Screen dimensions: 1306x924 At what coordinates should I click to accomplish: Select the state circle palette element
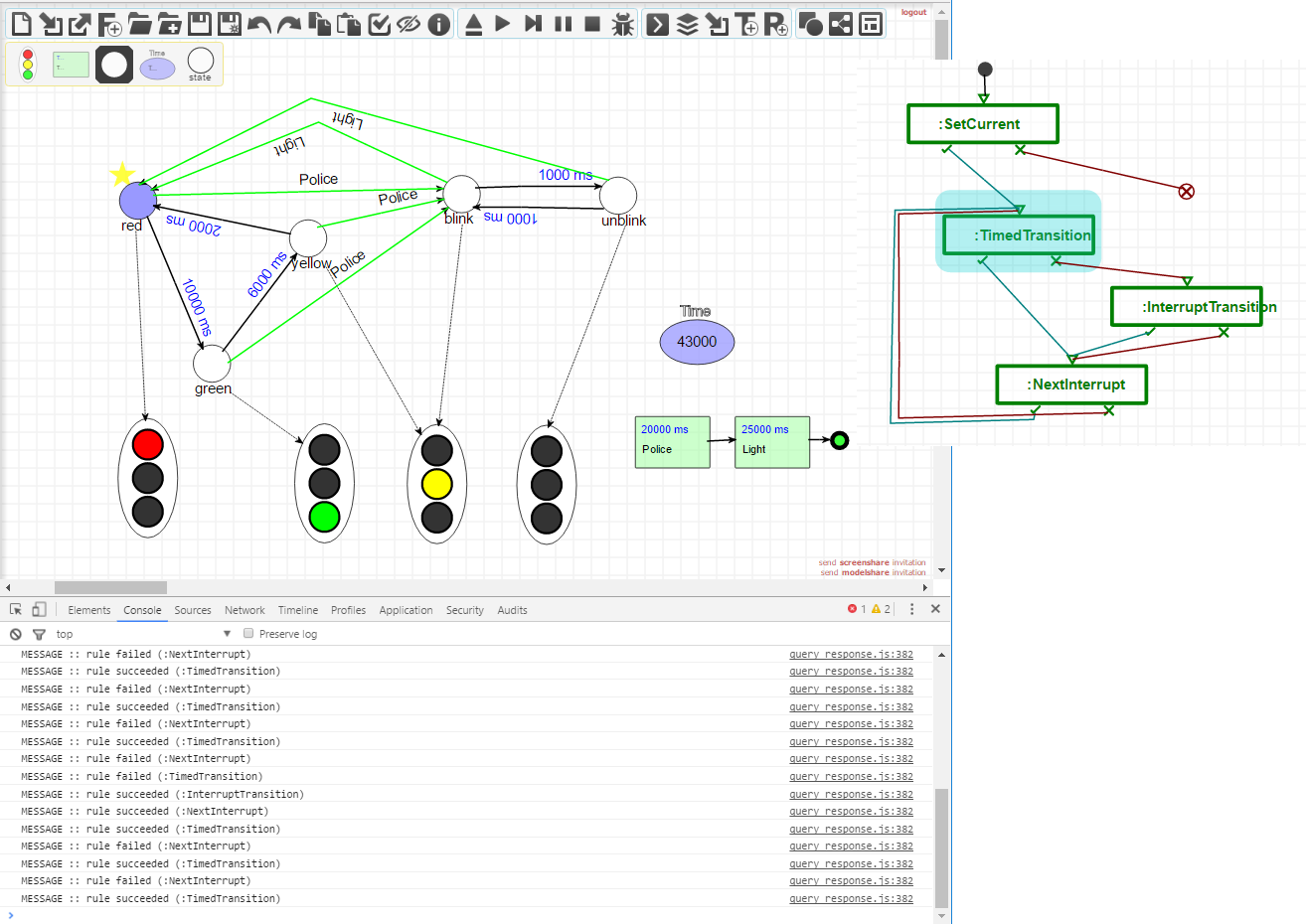coord(201,62)
